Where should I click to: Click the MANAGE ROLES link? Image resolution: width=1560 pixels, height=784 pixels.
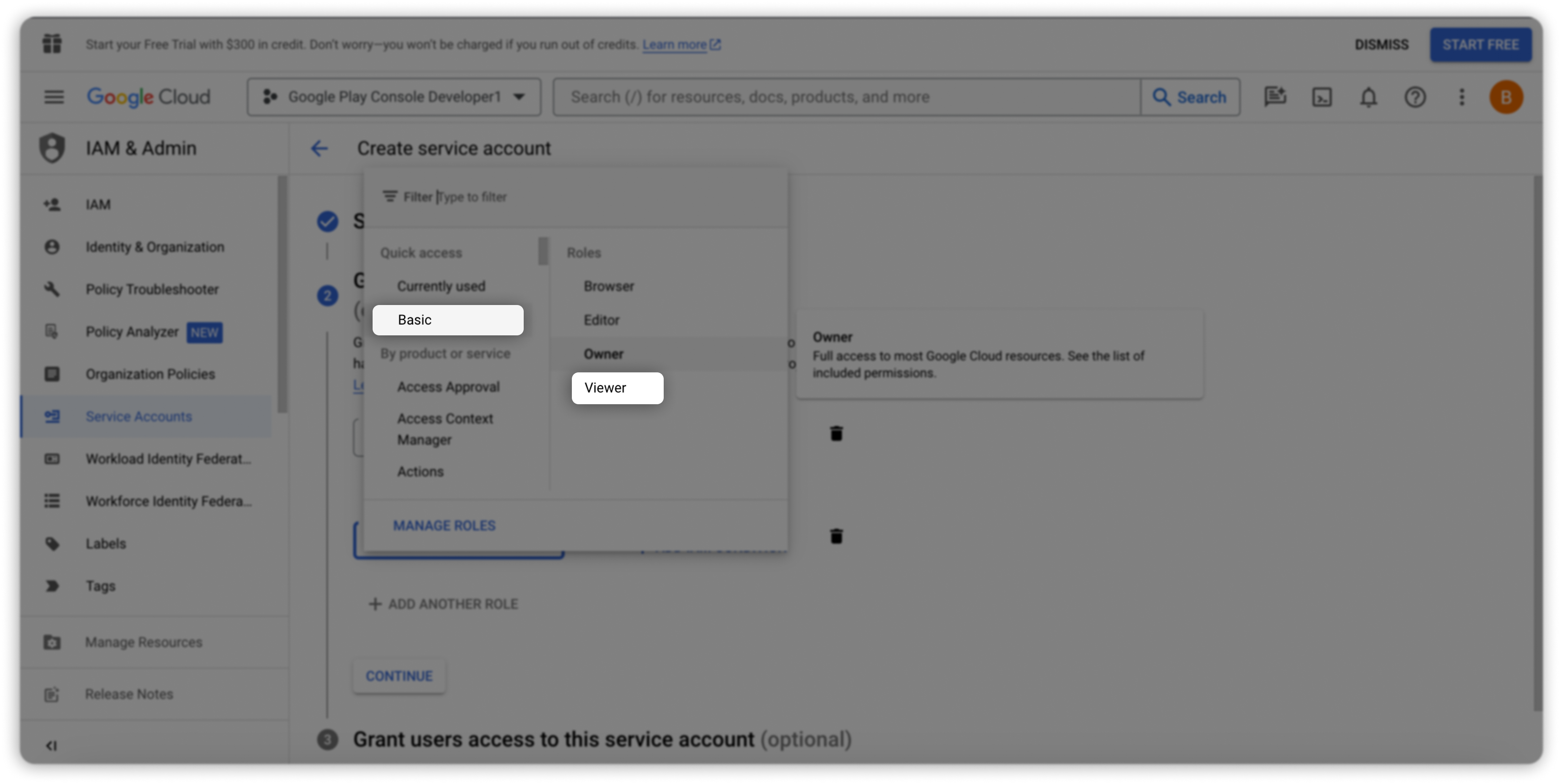[444, 526]
